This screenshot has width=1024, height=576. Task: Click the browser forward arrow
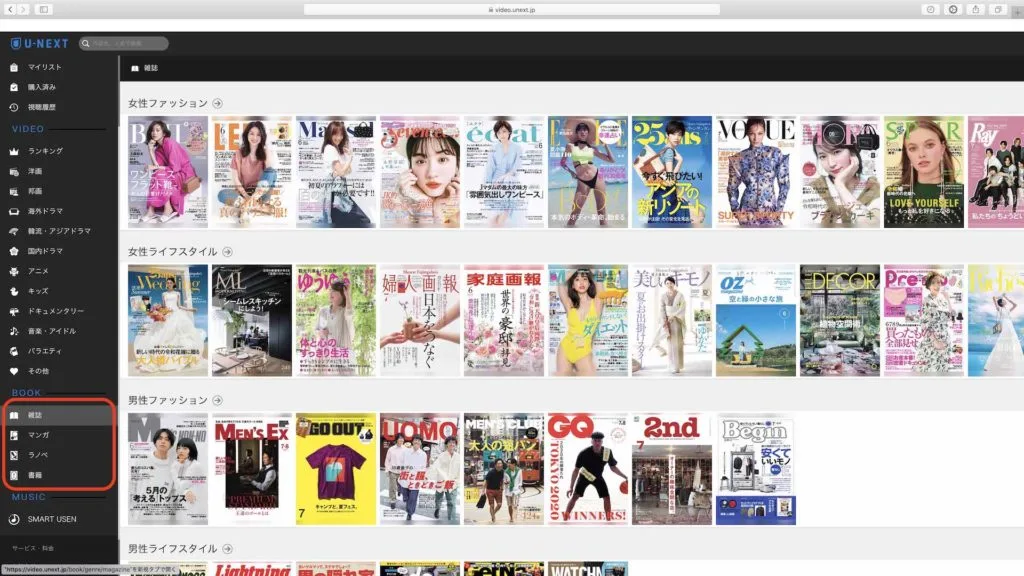[x=23, y=9]
